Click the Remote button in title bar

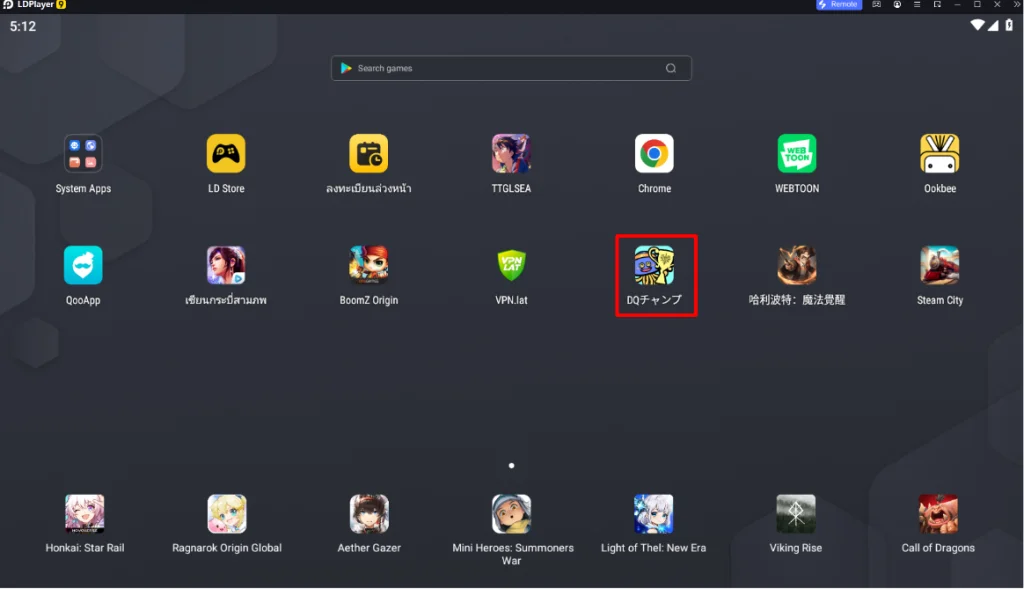(839, 5)
